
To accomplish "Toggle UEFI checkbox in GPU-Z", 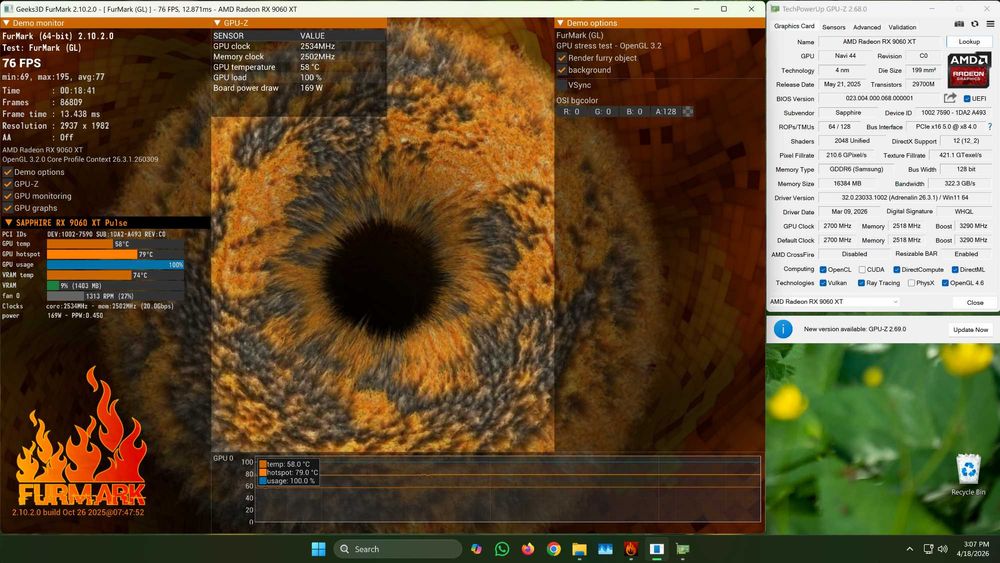I will click(967, 99).
